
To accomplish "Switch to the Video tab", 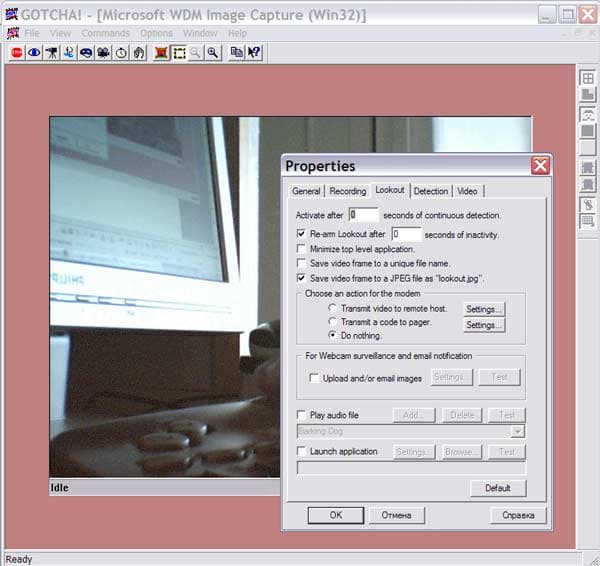I will click(467, 191).
